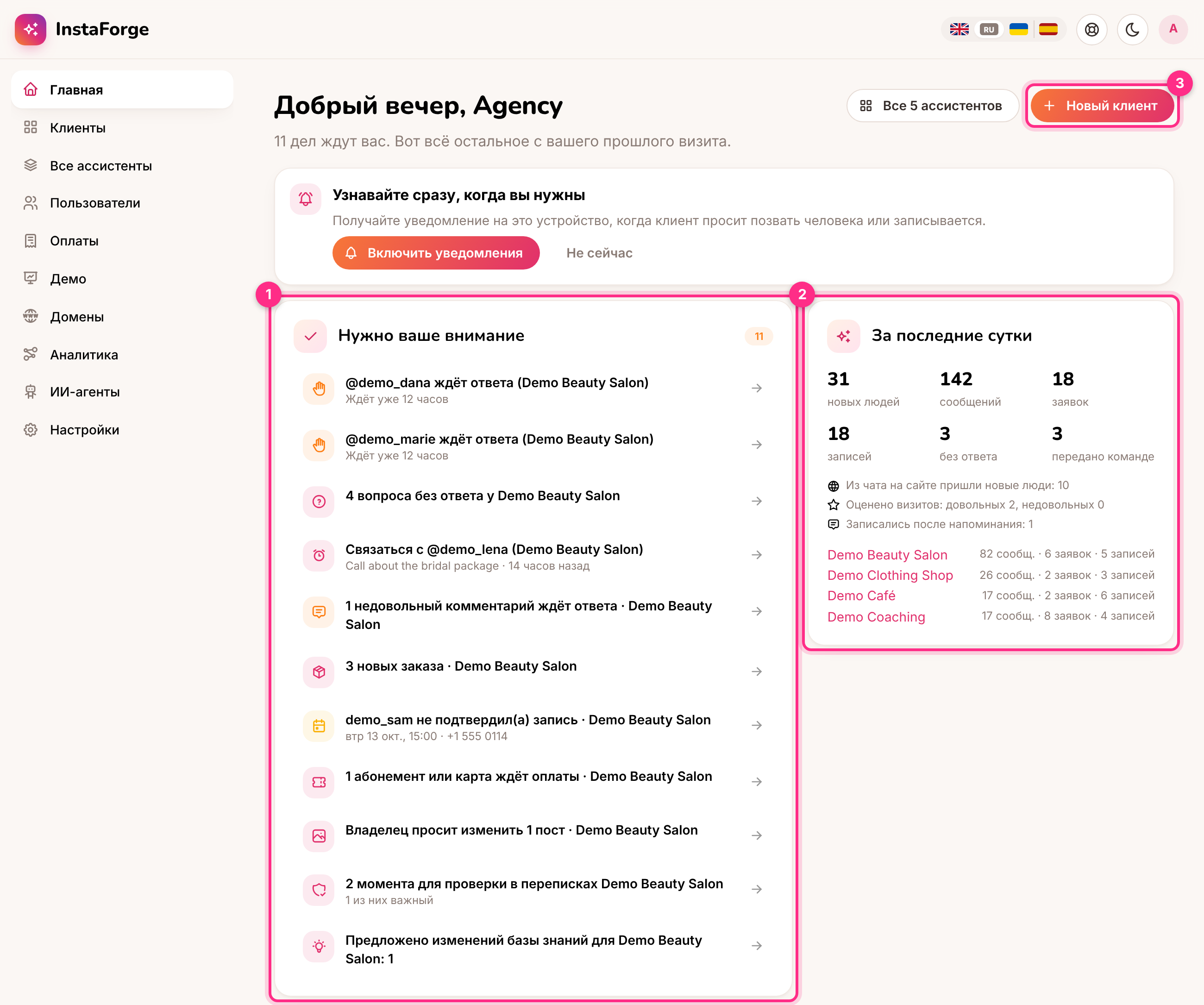The image size is (1204, 1005).
Task: Open Demo Beauty Salon link
Action: [x=887, y=555]
